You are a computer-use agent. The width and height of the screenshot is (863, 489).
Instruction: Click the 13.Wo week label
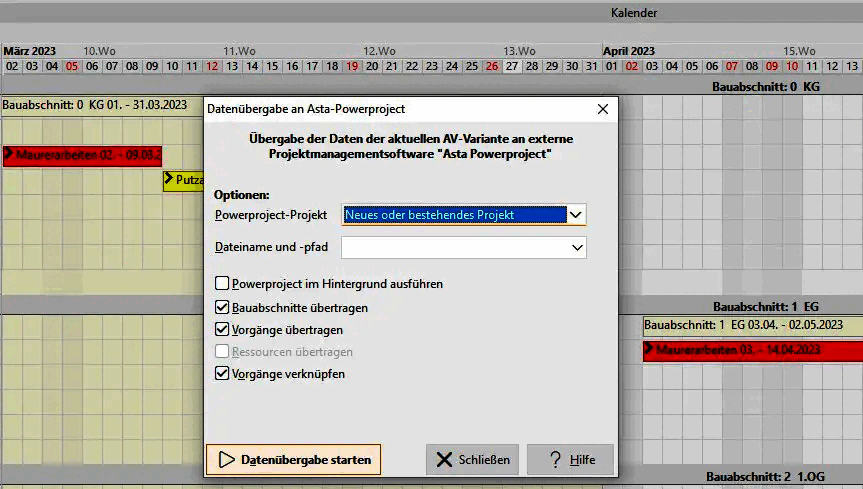519,51
